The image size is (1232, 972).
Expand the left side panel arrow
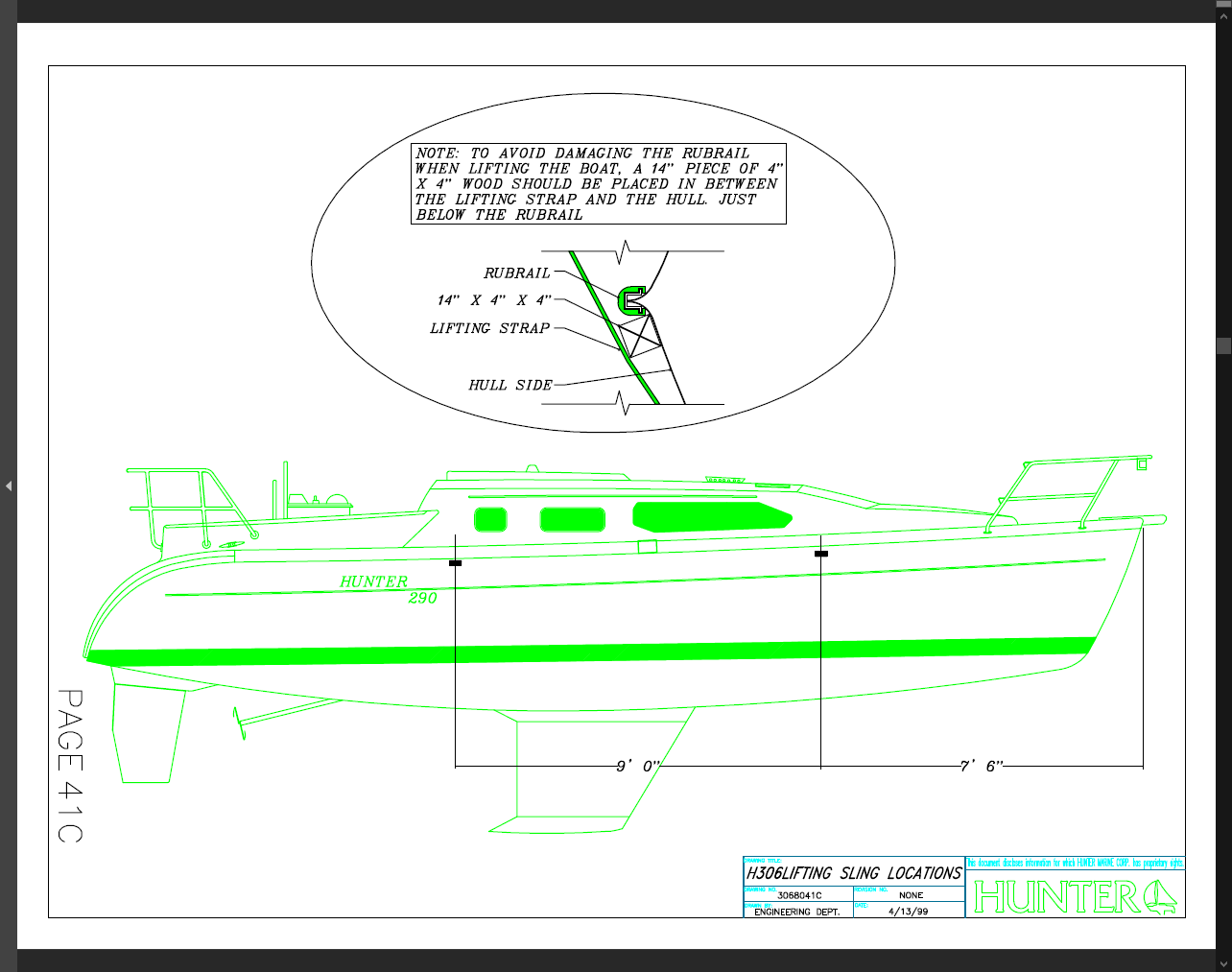[x=8, y=486]
